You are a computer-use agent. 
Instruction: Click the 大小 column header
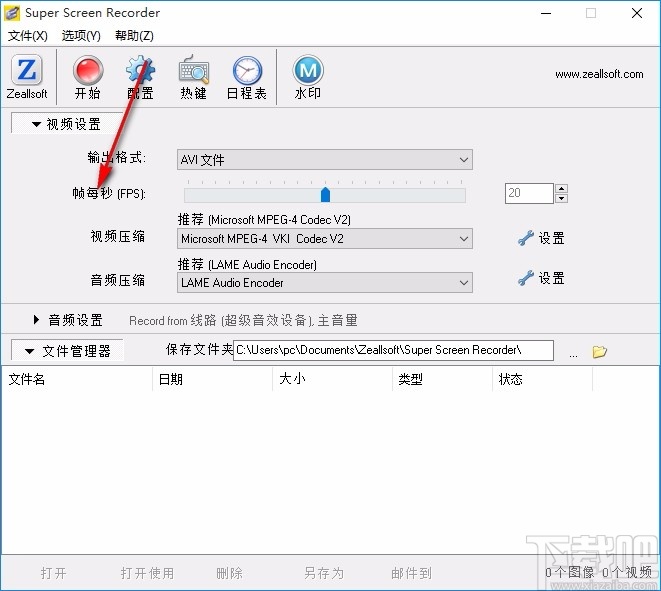(333, 379)
